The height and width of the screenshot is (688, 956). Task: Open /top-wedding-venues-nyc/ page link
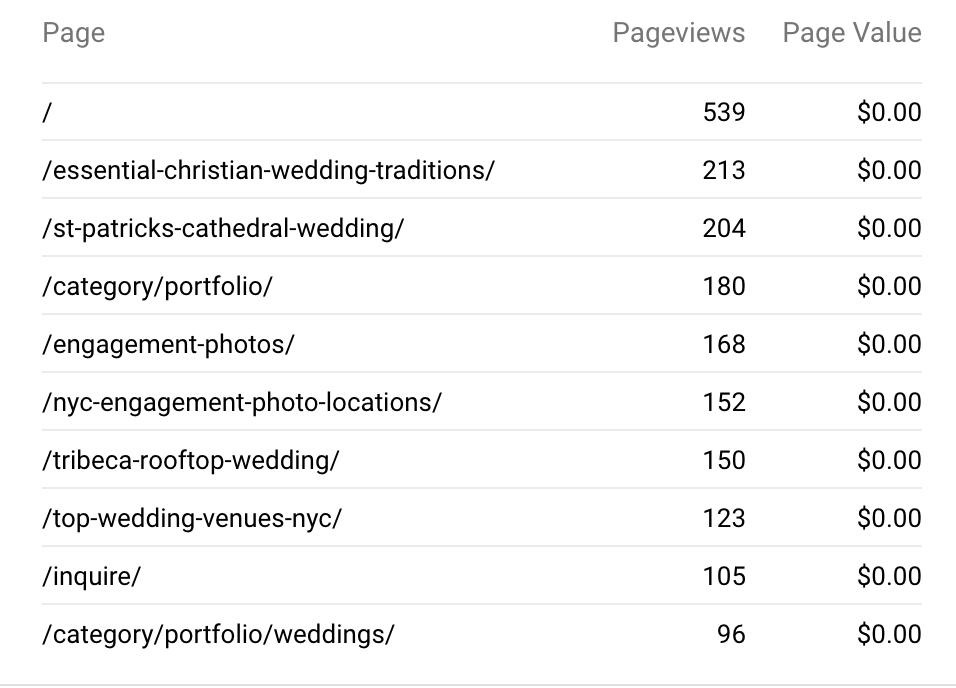click(x=192, y=518)
